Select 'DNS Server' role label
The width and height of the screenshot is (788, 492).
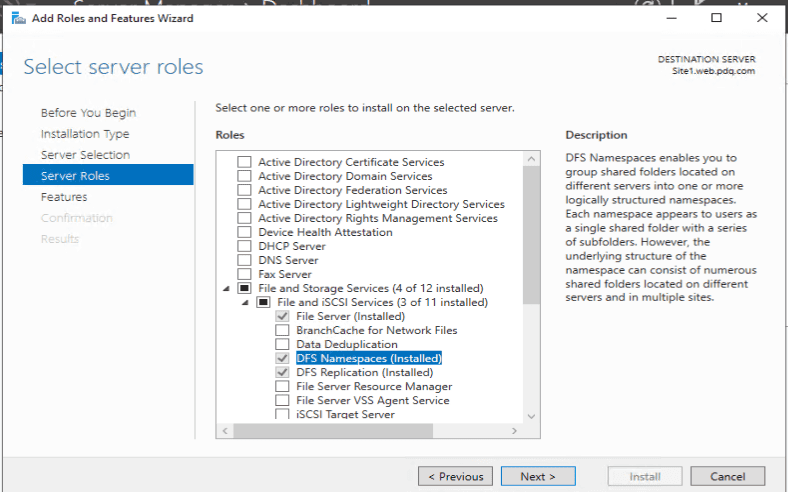point(288,260)
